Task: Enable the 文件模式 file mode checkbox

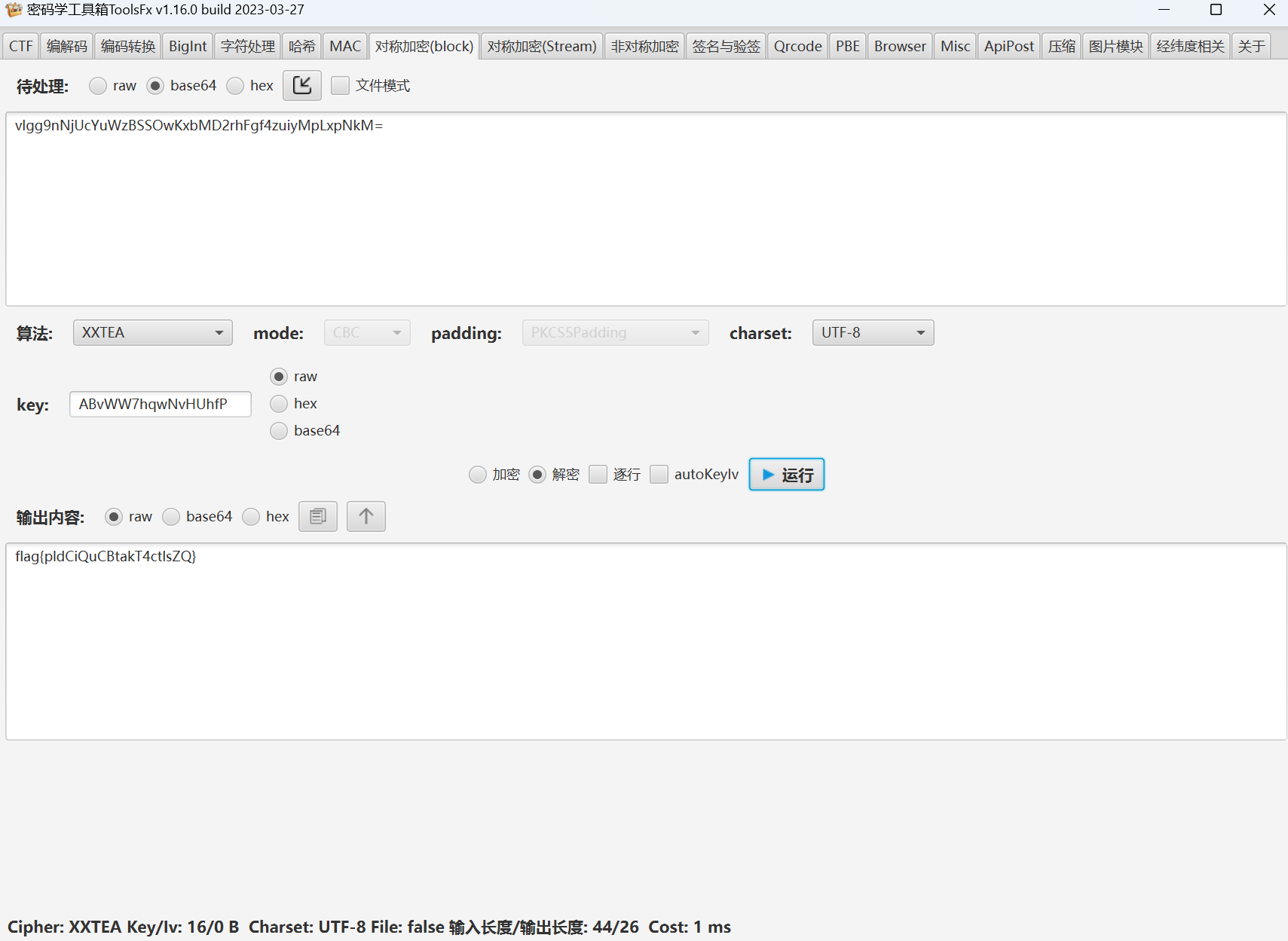Action: (x=341, y=86)
